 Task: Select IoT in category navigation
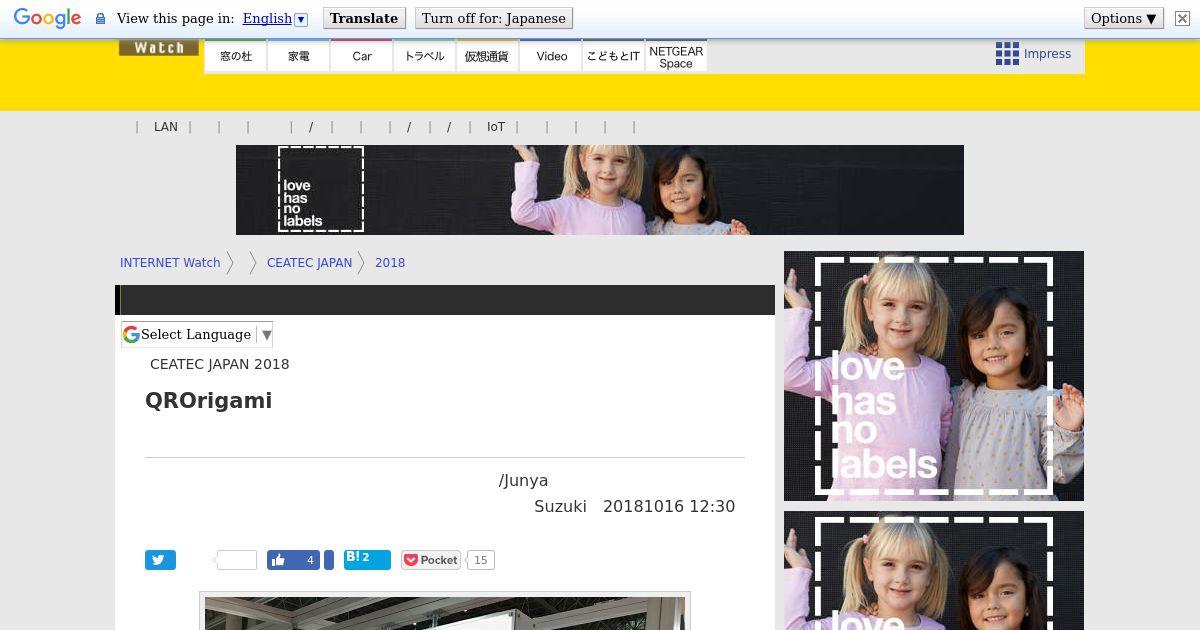[x=496, y=127]
